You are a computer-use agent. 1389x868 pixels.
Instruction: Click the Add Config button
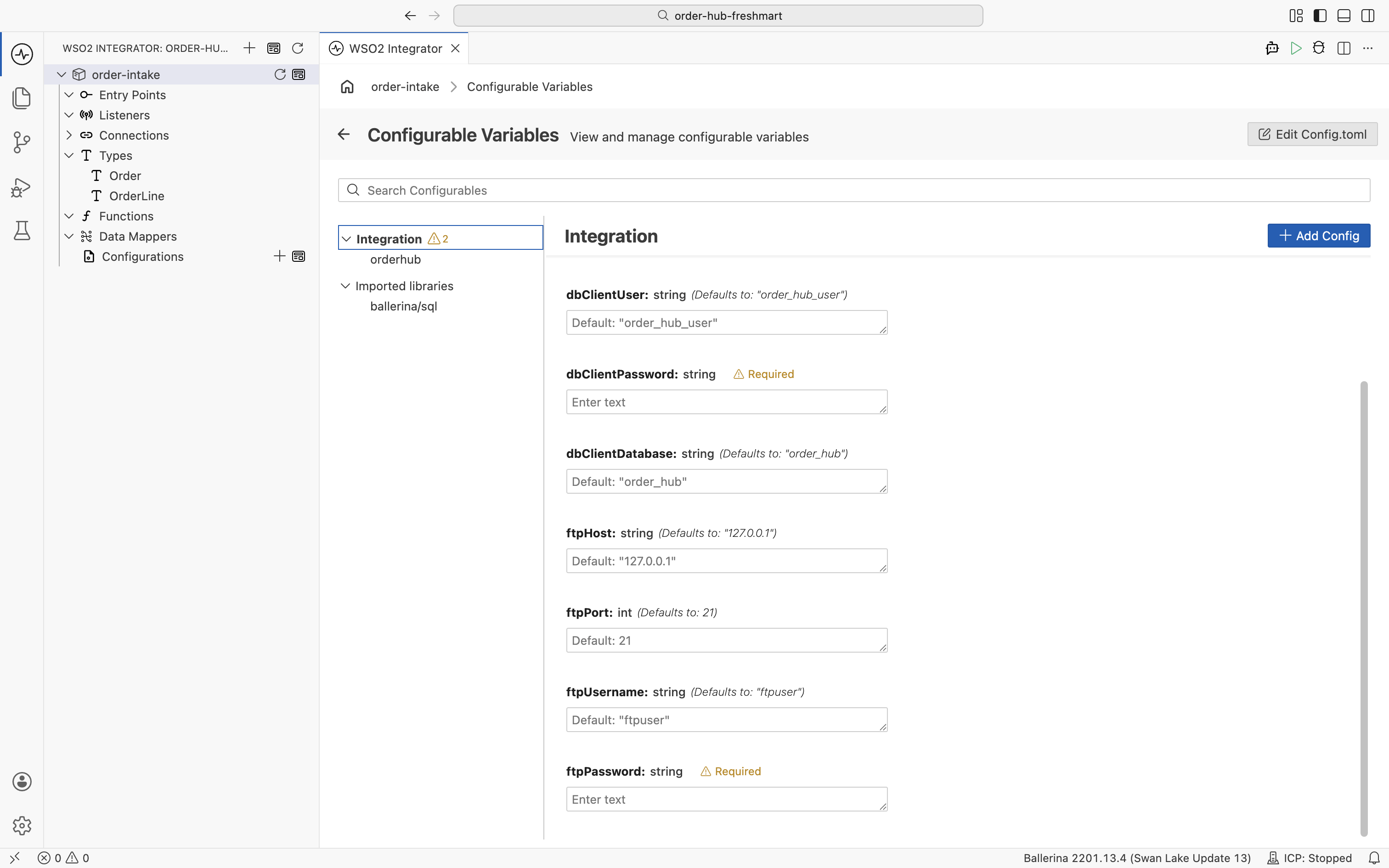coord(1318,235)
